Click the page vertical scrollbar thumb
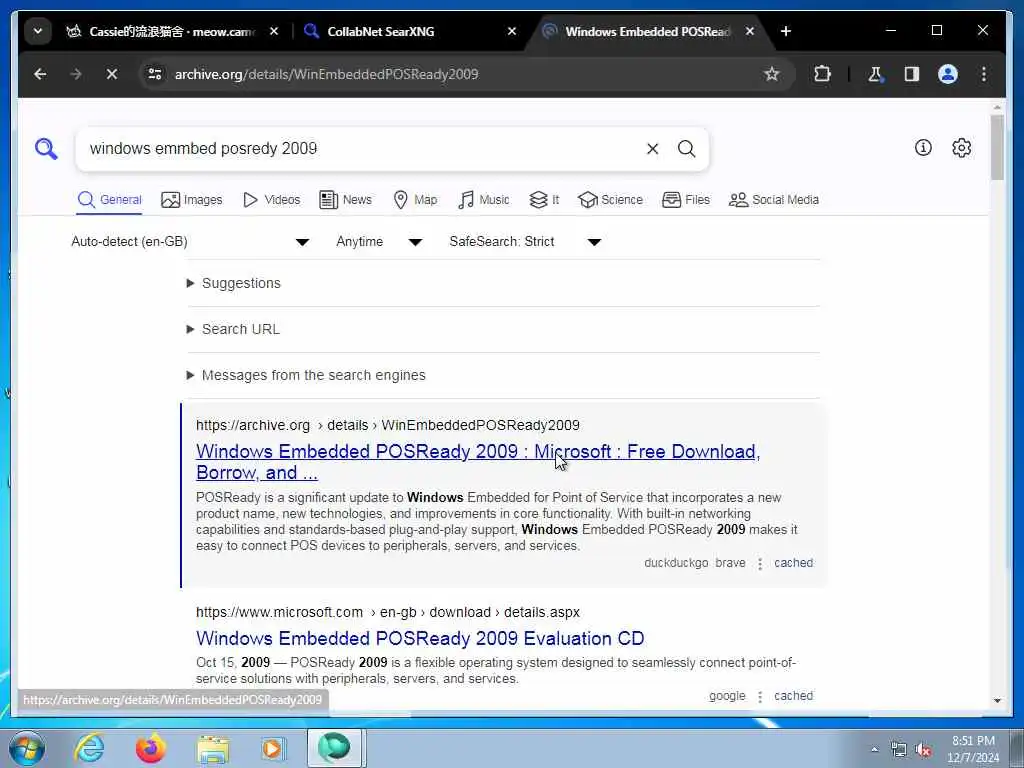Image resolution: width=1024 pixels, height=768 pixels. [x=997, y=147]
